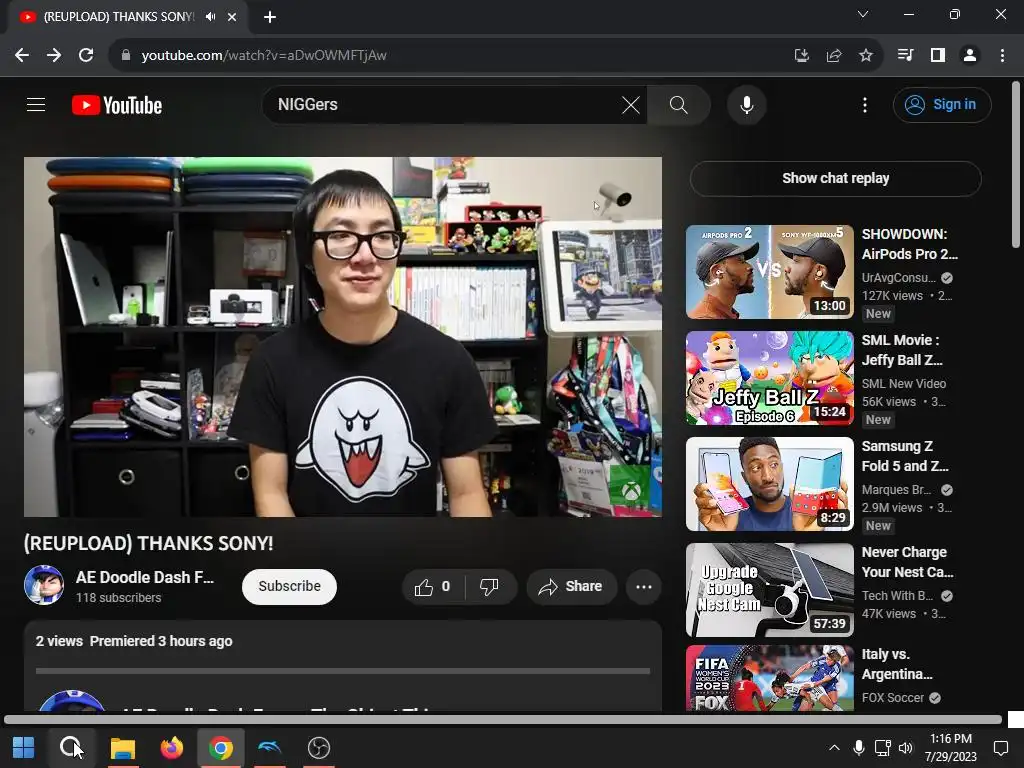Open Chrome media controls icon
Image resolution: width=1024 pixels, height=768 pixels.
[x=905, y=56]
